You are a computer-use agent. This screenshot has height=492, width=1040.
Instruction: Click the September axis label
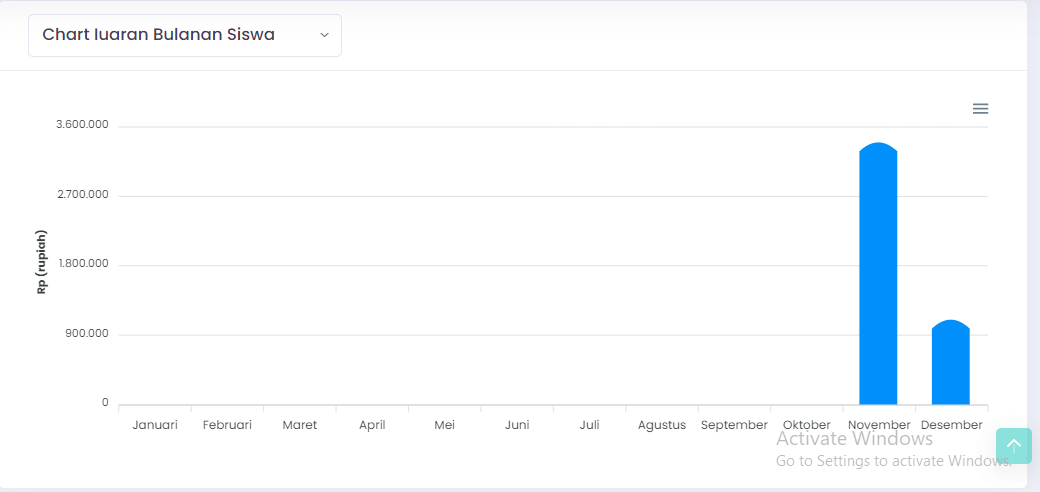734,426
